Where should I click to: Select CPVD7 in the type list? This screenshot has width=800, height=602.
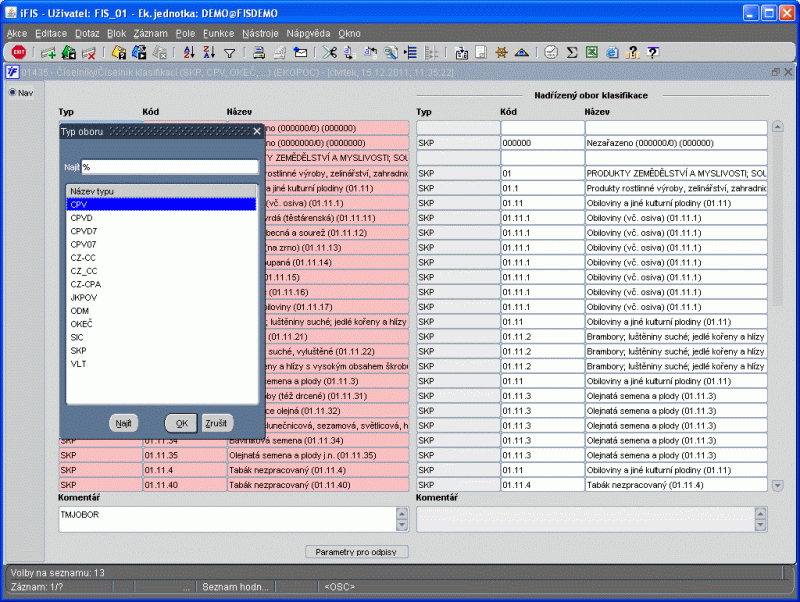(161, 231)
